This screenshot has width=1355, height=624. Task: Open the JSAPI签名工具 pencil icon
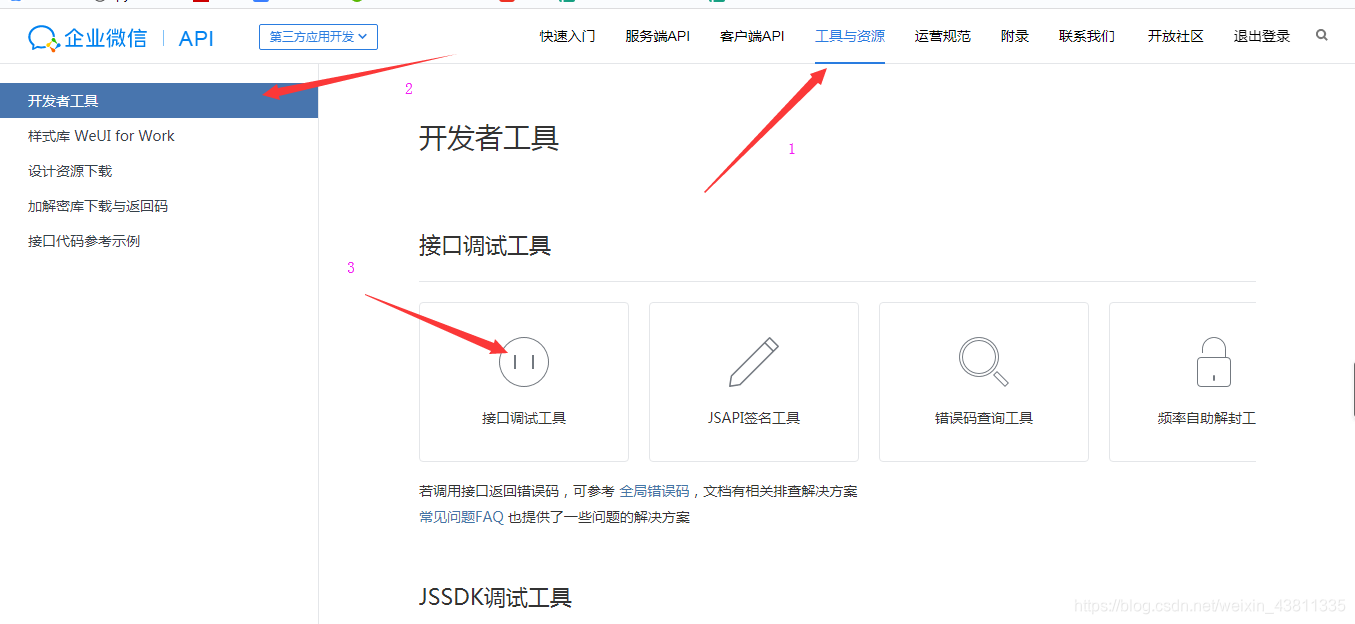tap(753, 362)
